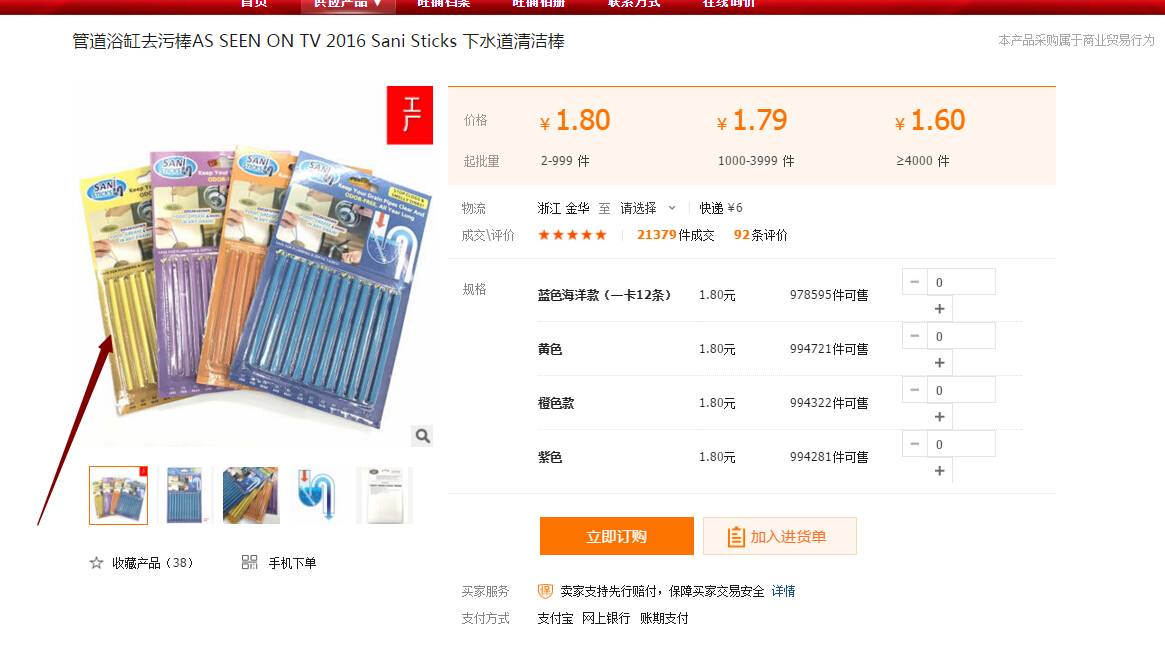The height and width of the screenshot is (661, 1165).
Task: Click the 紫色 quantity input field
Action: click(x=961, y=444)
